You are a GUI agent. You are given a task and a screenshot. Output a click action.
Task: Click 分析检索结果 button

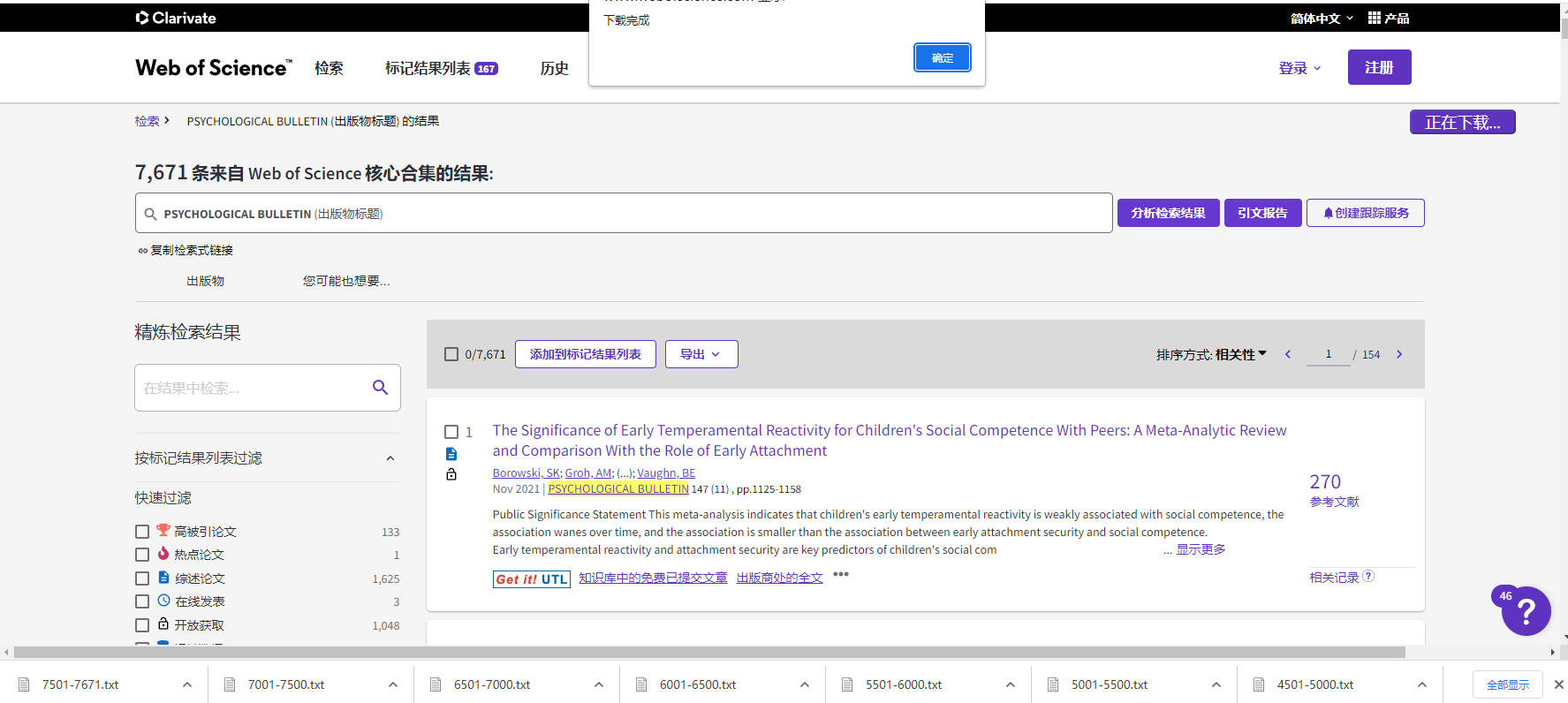(x=1168, y=213)
